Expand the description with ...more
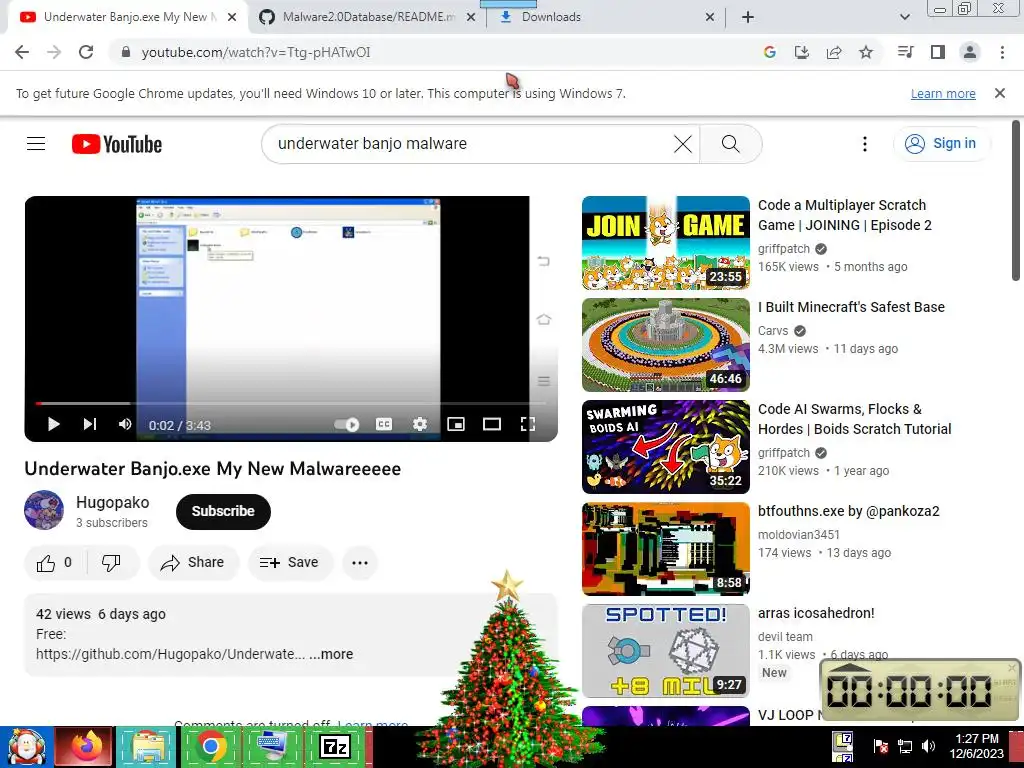The image size is (1024, 768). pyautogui.click(x=331, y=654)
